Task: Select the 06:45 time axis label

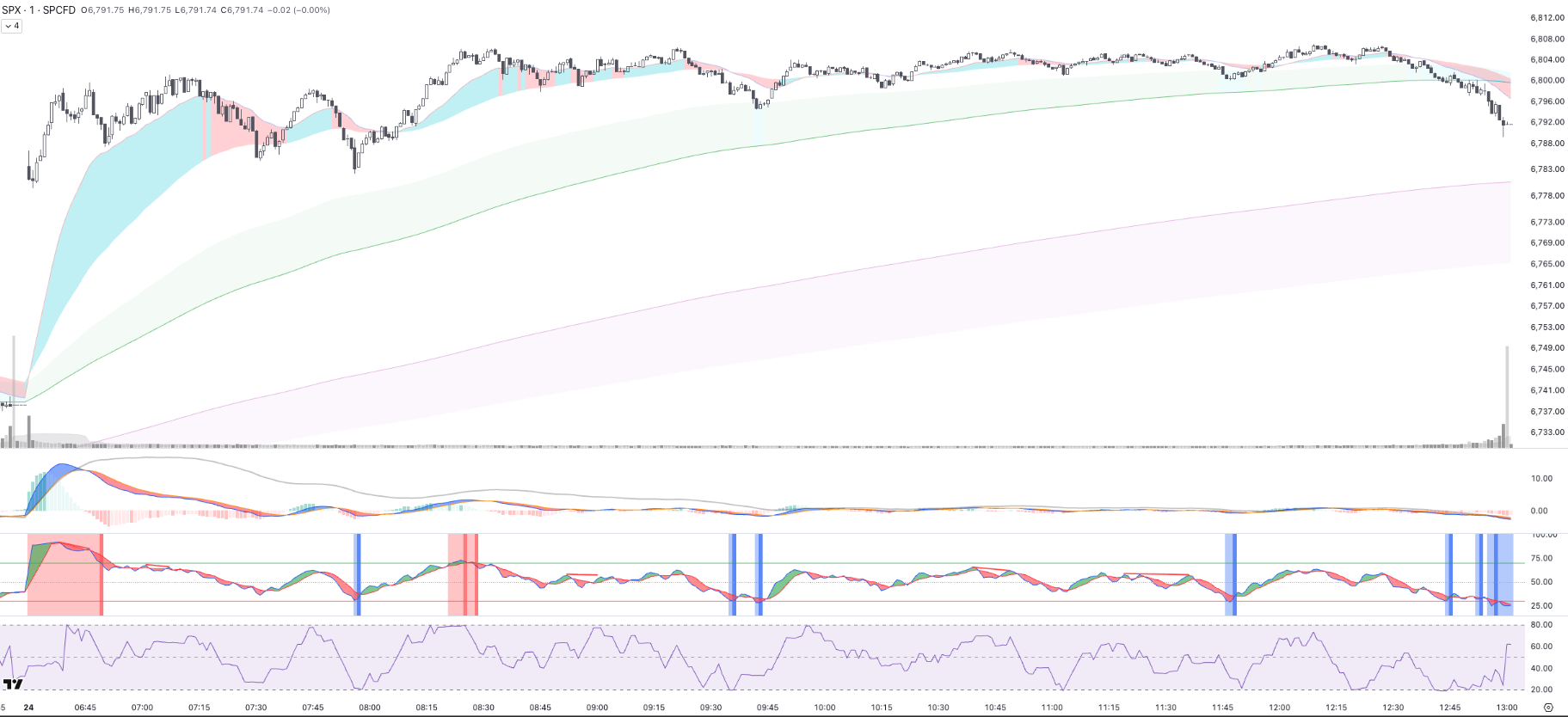Action: tap(85, 708)
